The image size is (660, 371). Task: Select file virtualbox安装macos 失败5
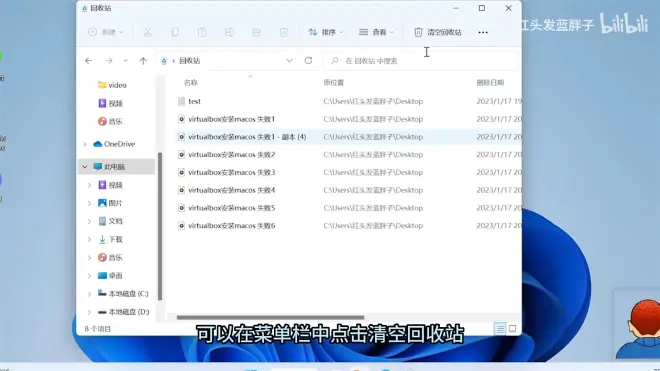[x=232, y=208]
